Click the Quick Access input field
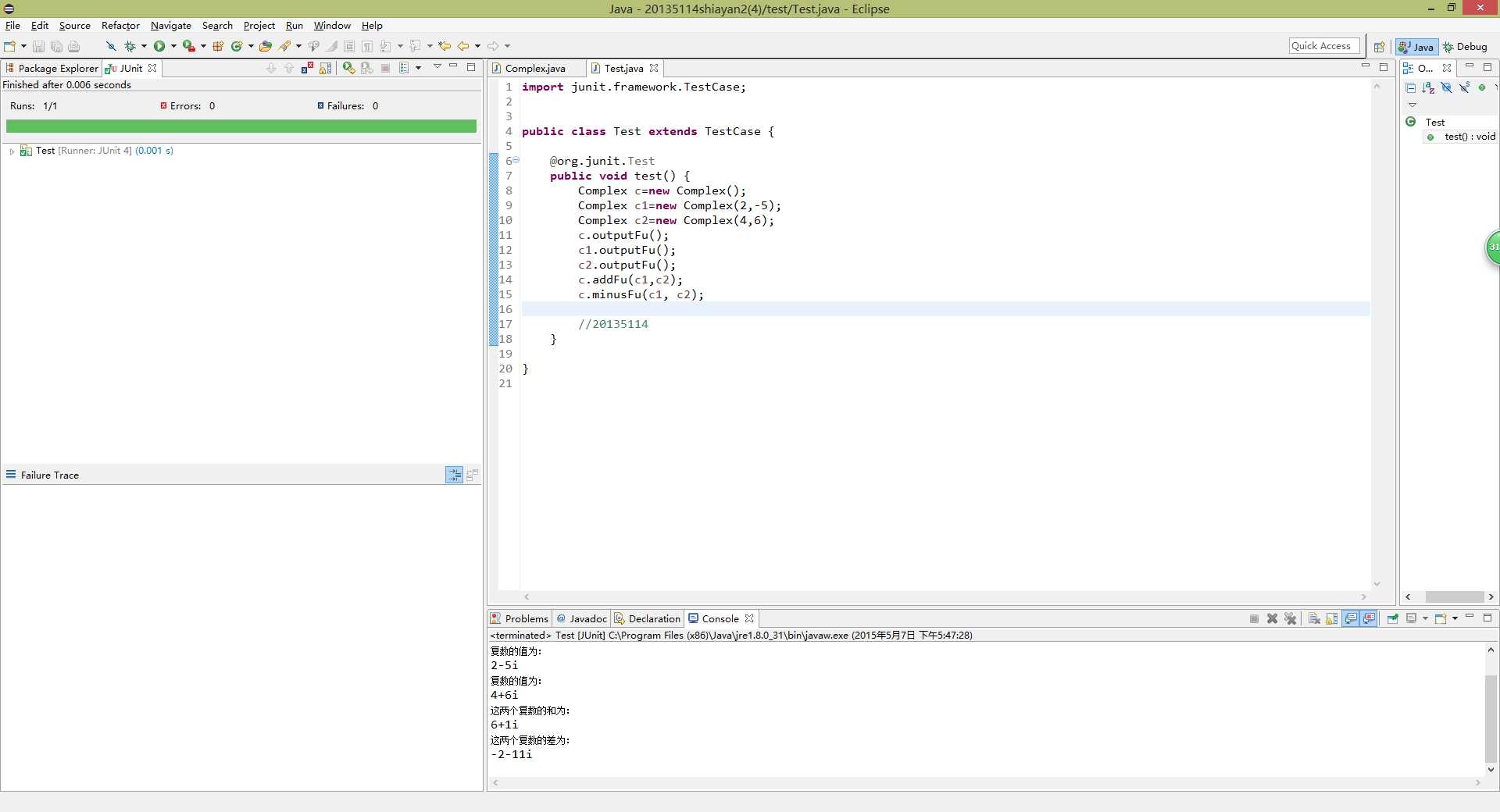The image size is (1500, 812). pos(1324,46)
